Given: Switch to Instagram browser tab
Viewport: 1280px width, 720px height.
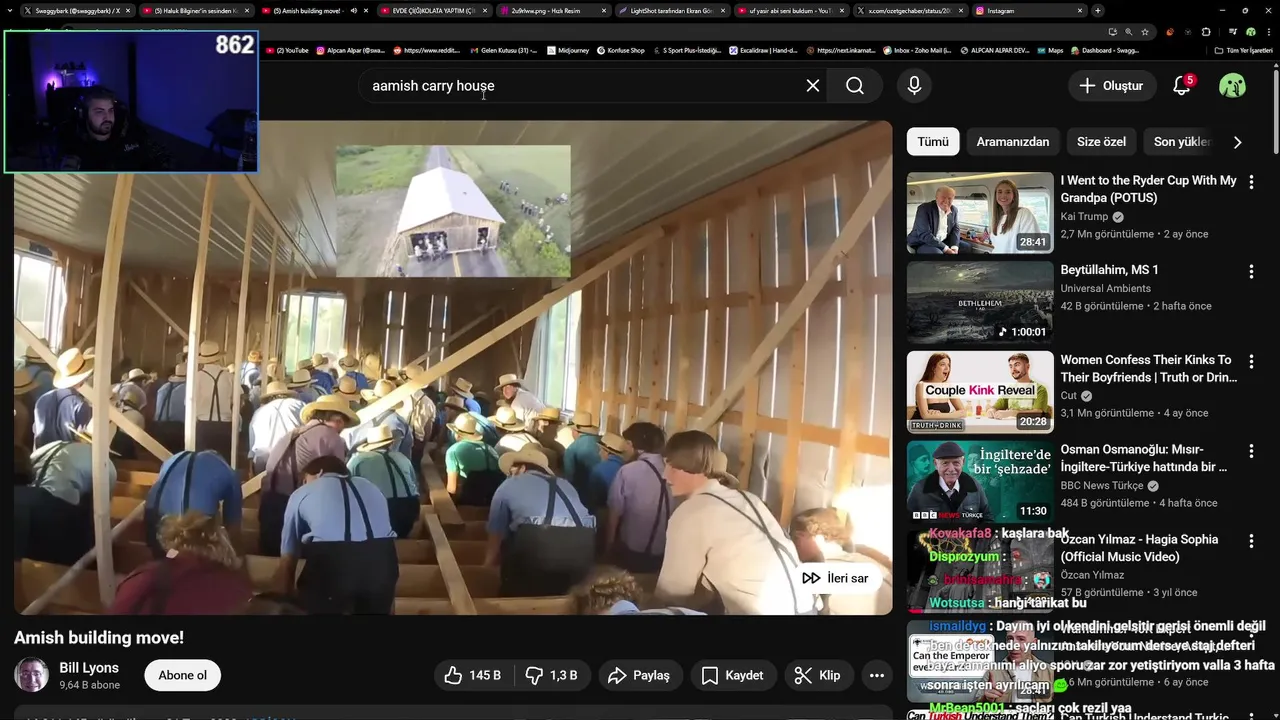Looking at the screenshot, I should [x=1028, y=10].
